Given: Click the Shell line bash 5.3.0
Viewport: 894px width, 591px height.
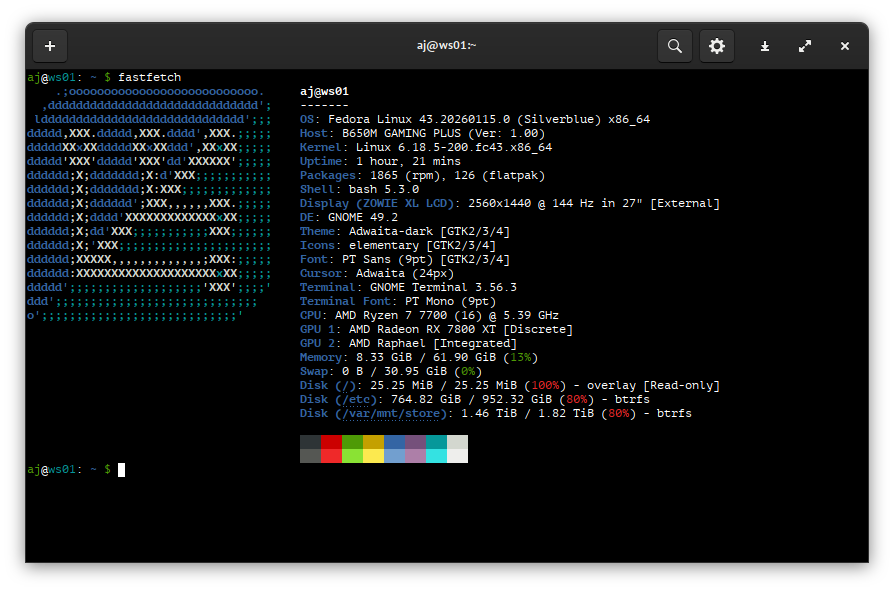Looking at the screenshot, I should point(359,189).
